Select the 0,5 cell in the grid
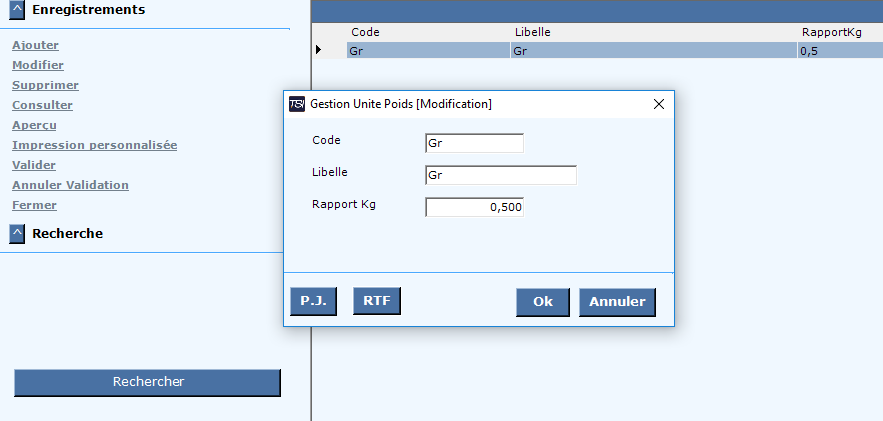The width and height of the screenshot is (883, 421). [x=840, y=51]
